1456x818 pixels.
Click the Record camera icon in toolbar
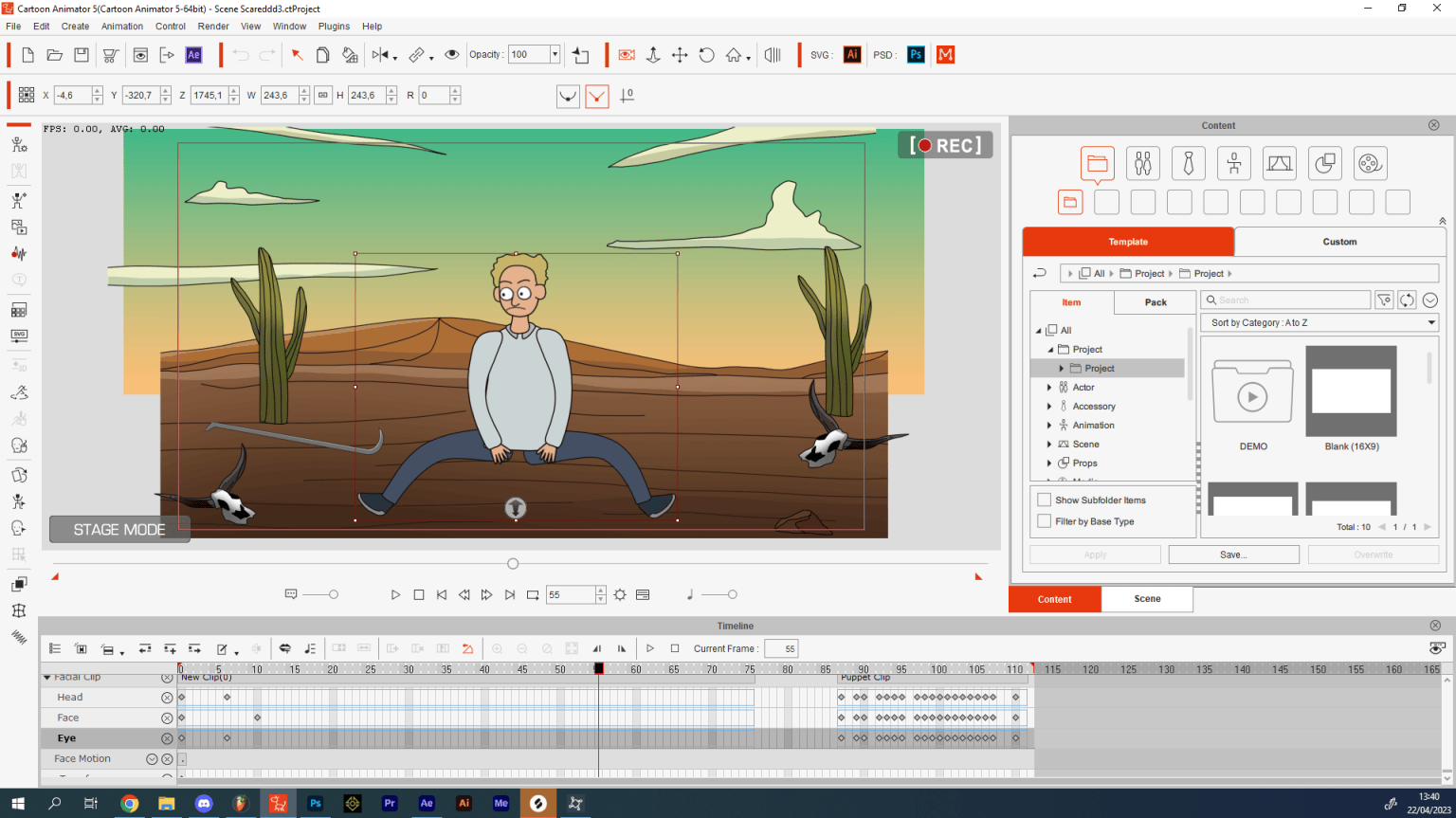(x=627, y=55)
